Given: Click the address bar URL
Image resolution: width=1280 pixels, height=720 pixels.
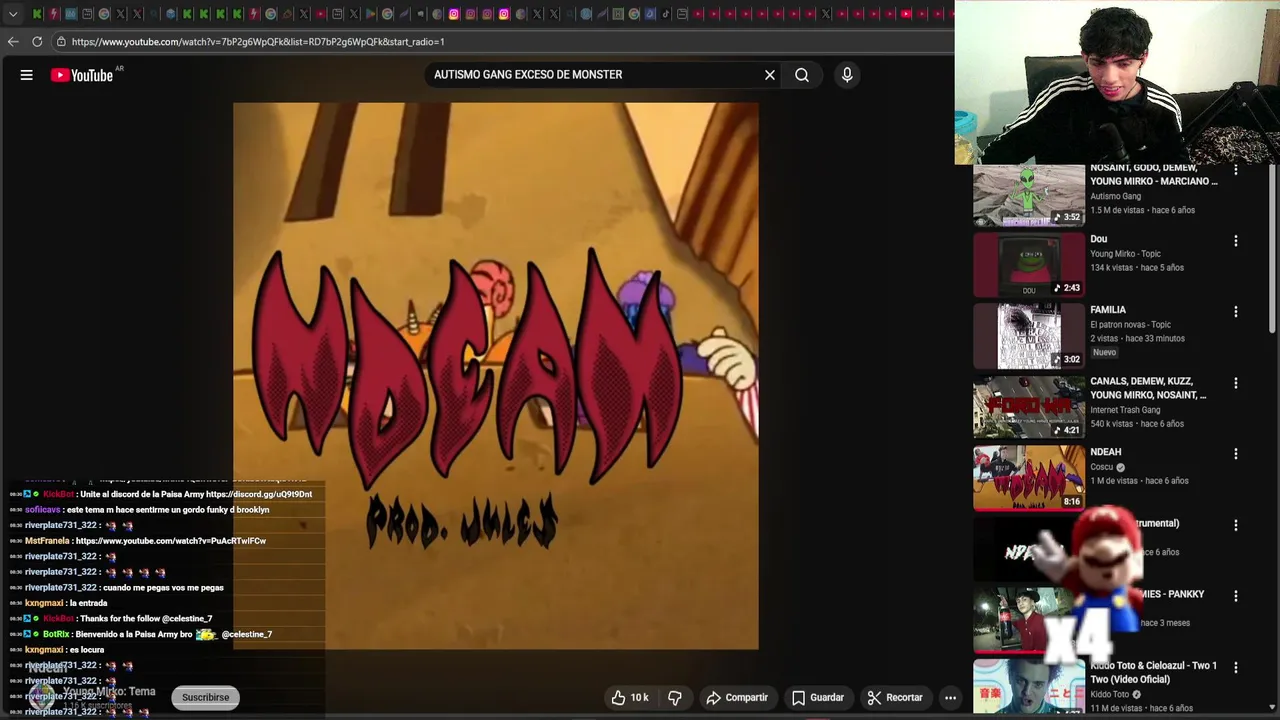Looking at the screenshot, I should 258,42.
